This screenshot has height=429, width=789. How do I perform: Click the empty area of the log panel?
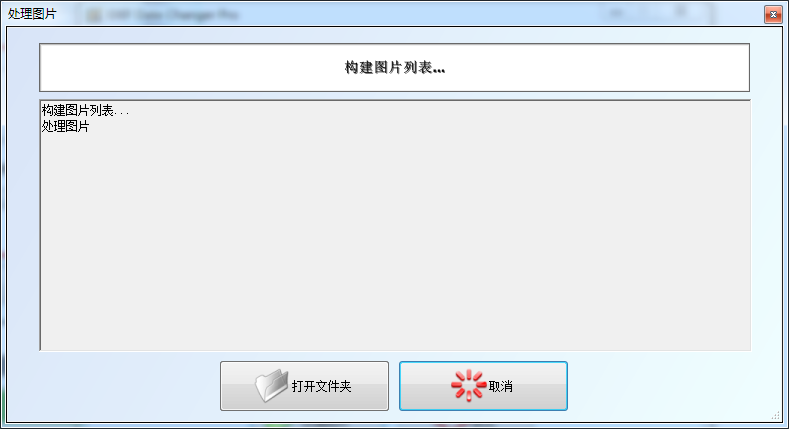(395, 241)
